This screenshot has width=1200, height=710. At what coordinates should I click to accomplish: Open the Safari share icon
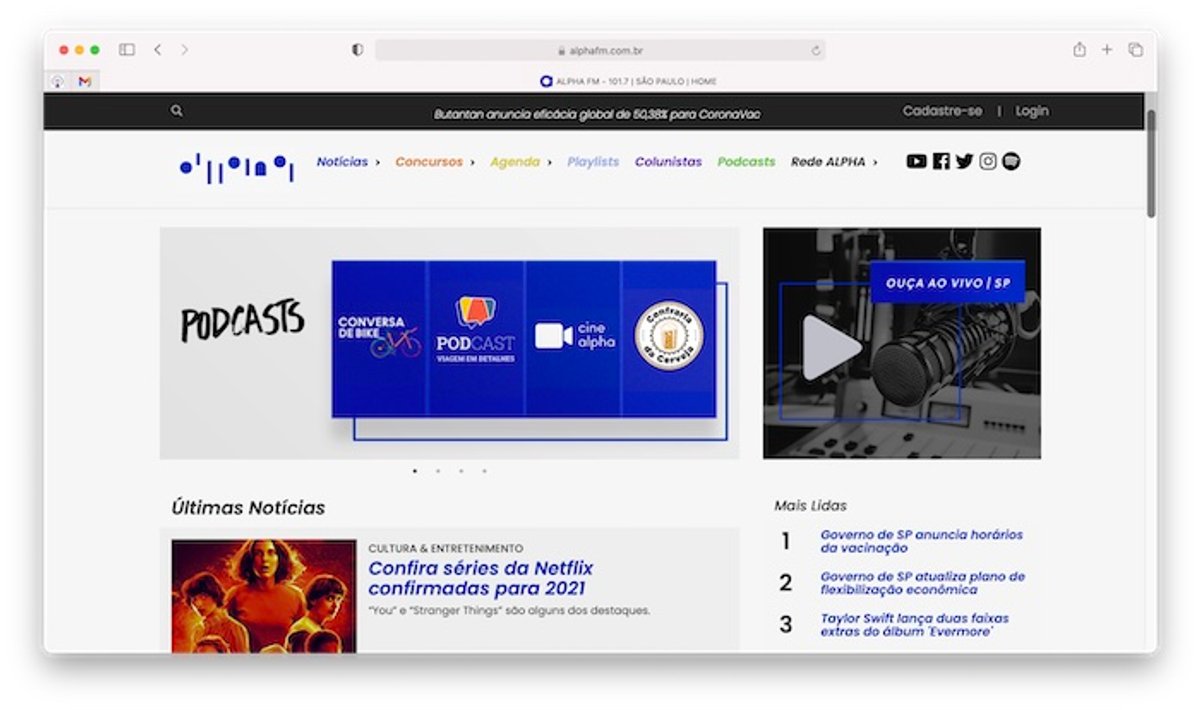(x=1079, y=49)
